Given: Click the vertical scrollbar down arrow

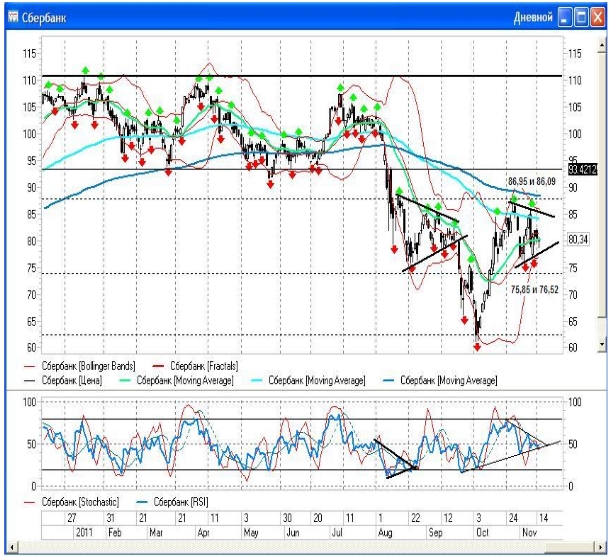Looking at the screenshot, I should click(601, 344).
